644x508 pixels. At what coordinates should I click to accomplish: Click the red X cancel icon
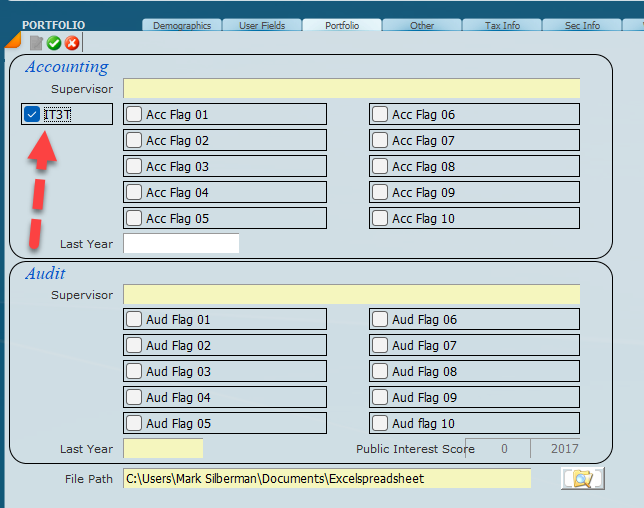pyautogui.click(x=72, y=43)
